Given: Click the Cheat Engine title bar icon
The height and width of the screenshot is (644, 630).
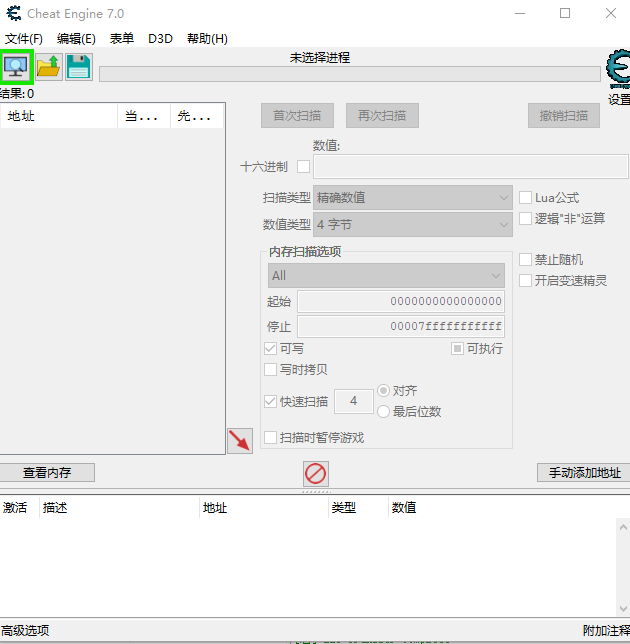Looking at the screenshot, I should (x=13, y=13).
